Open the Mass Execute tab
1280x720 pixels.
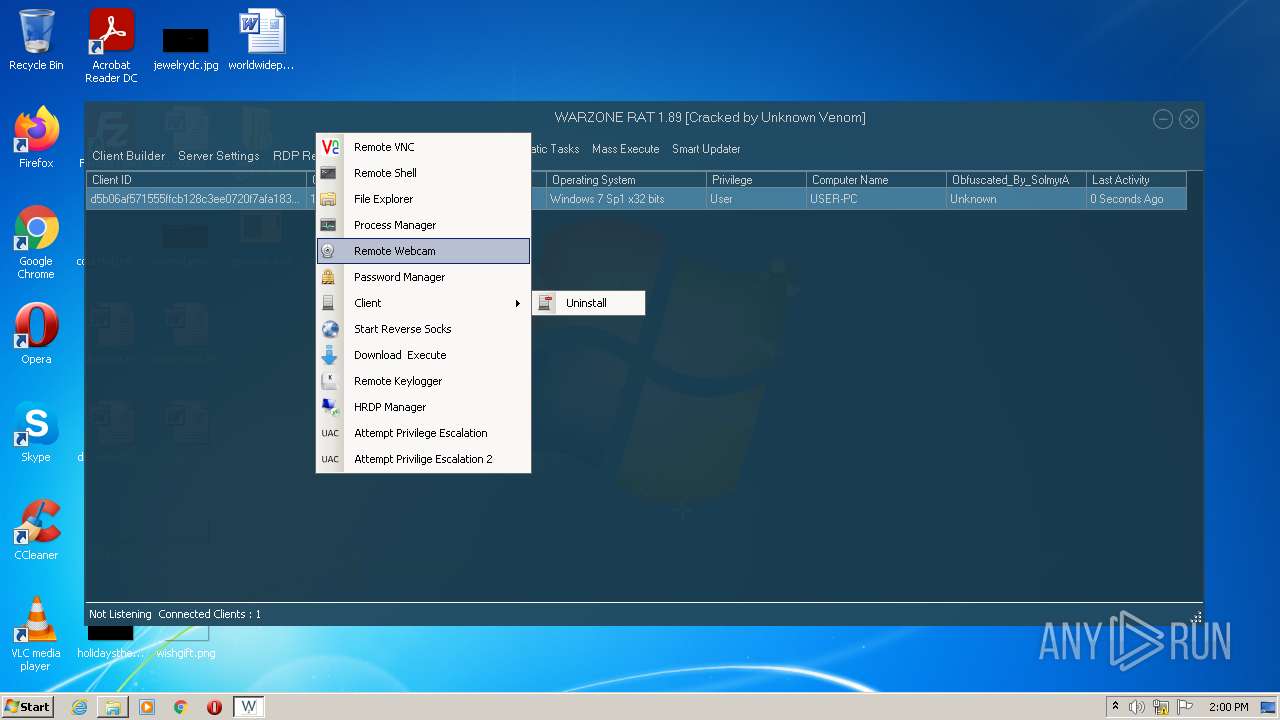click(626, 149)
